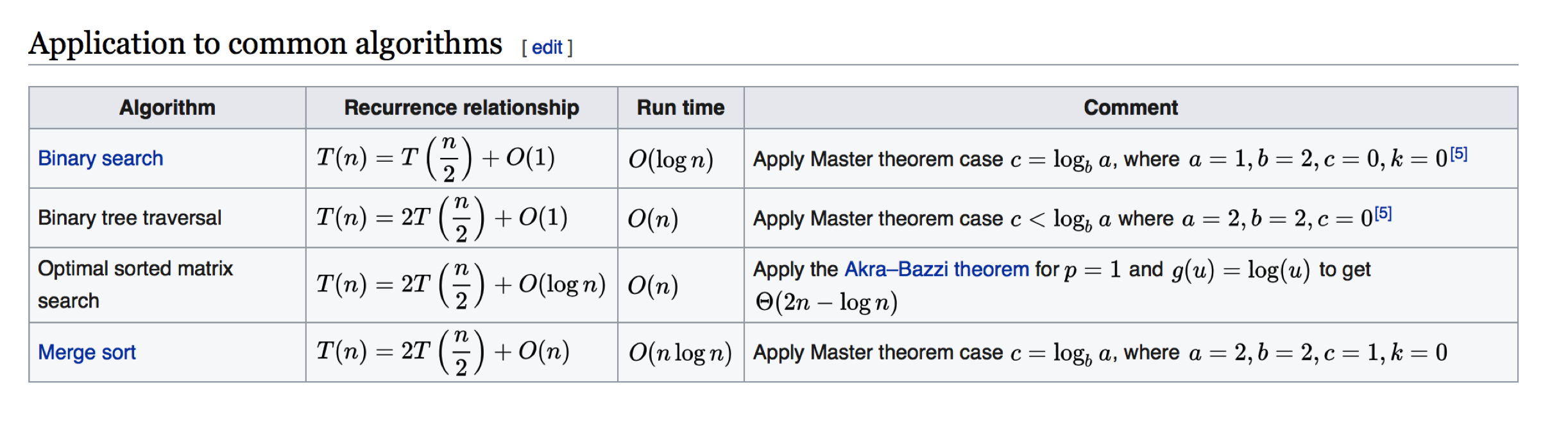Click the Algorithm column header
This screenshot has height=448, width=1568.
(167, 108)
